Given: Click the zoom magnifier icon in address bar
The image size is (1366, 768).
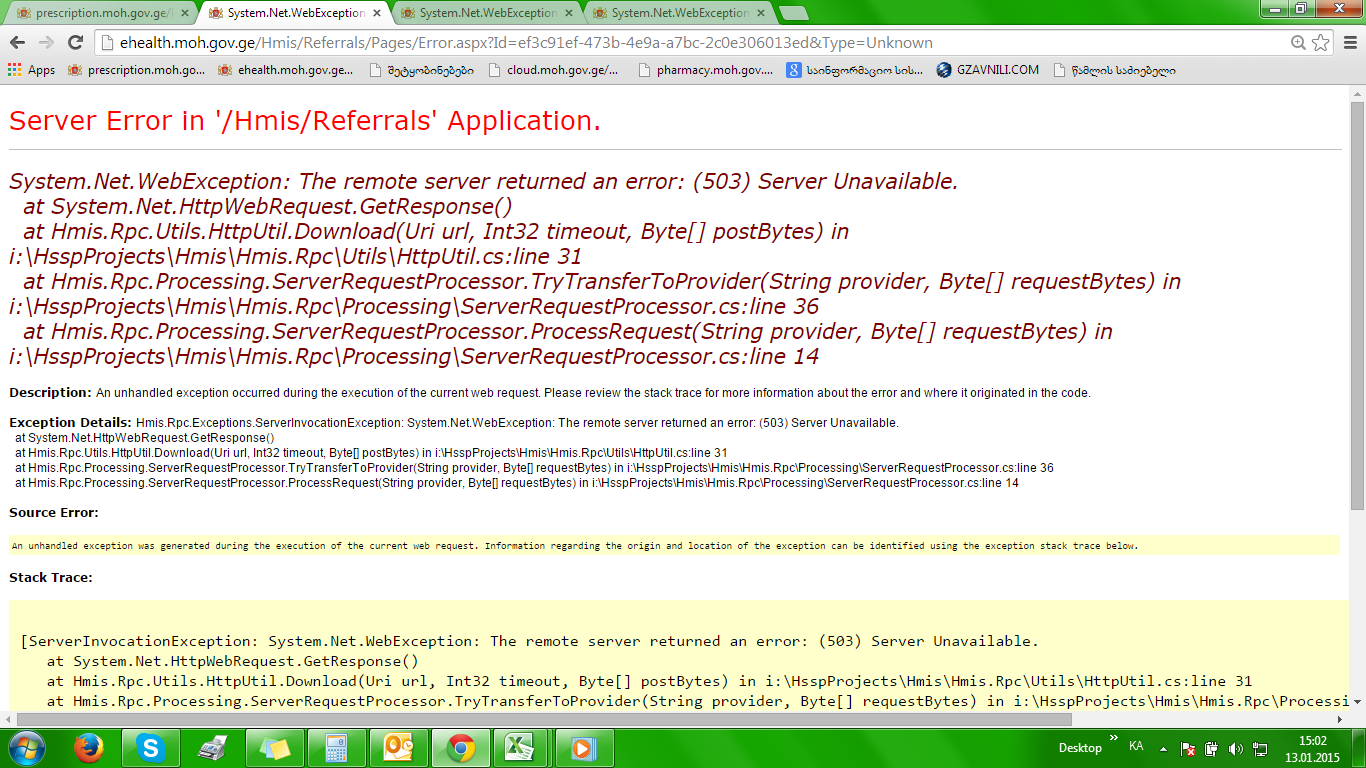Looking at the screenshot, I should click(x=1298, y=42).
